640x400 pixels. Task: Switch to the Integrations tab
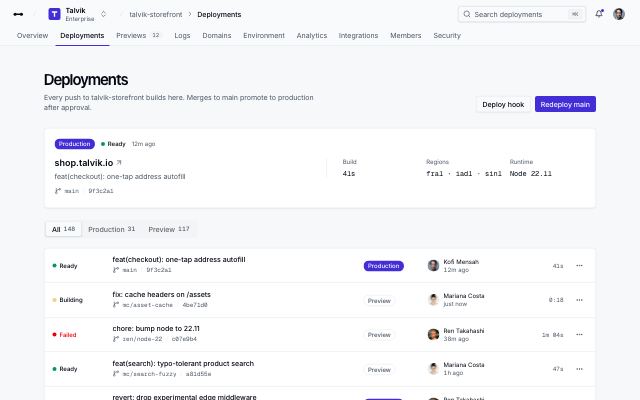click(x=358, y=36)
